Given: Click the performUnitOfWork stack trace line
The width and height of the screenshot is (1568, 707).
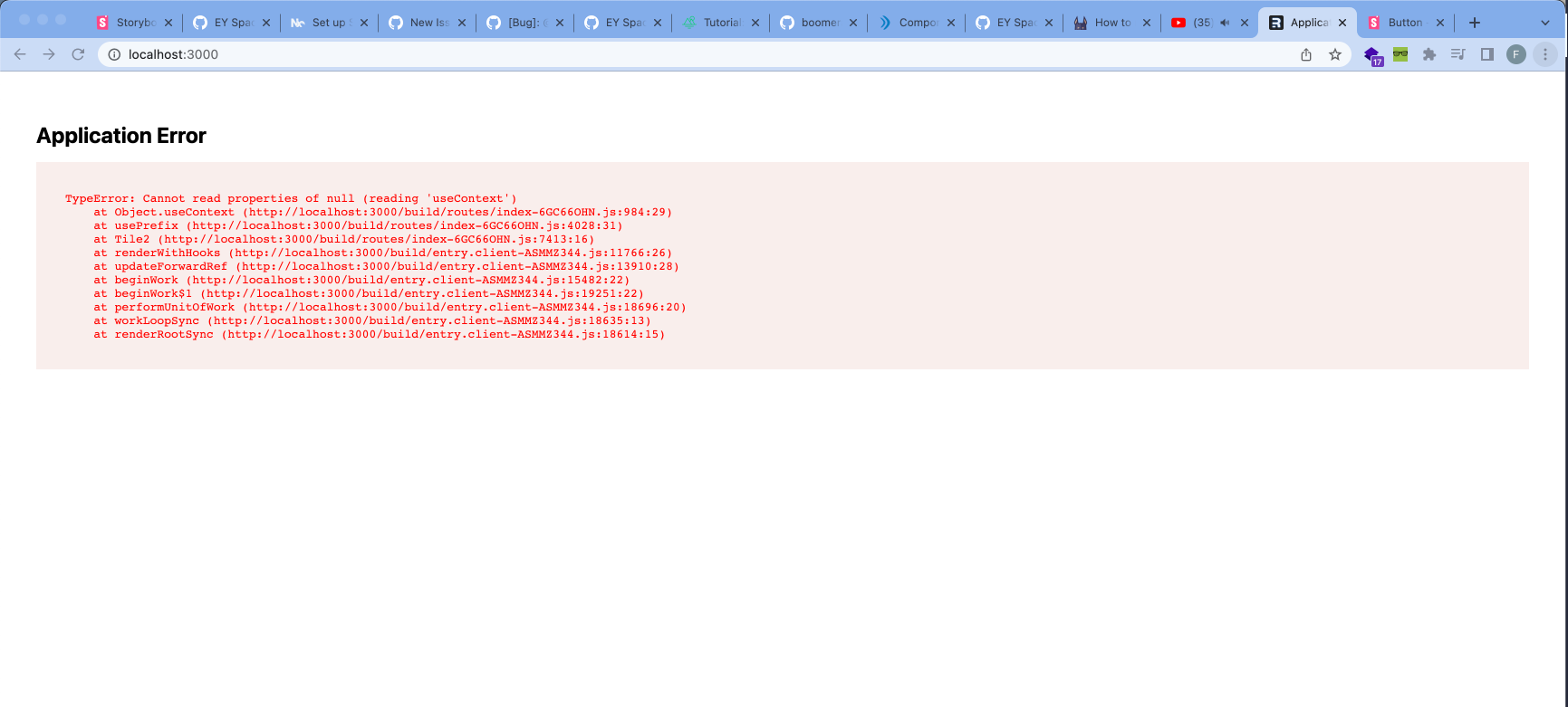Looking at the screenshot, I should (x=390, y=307).
